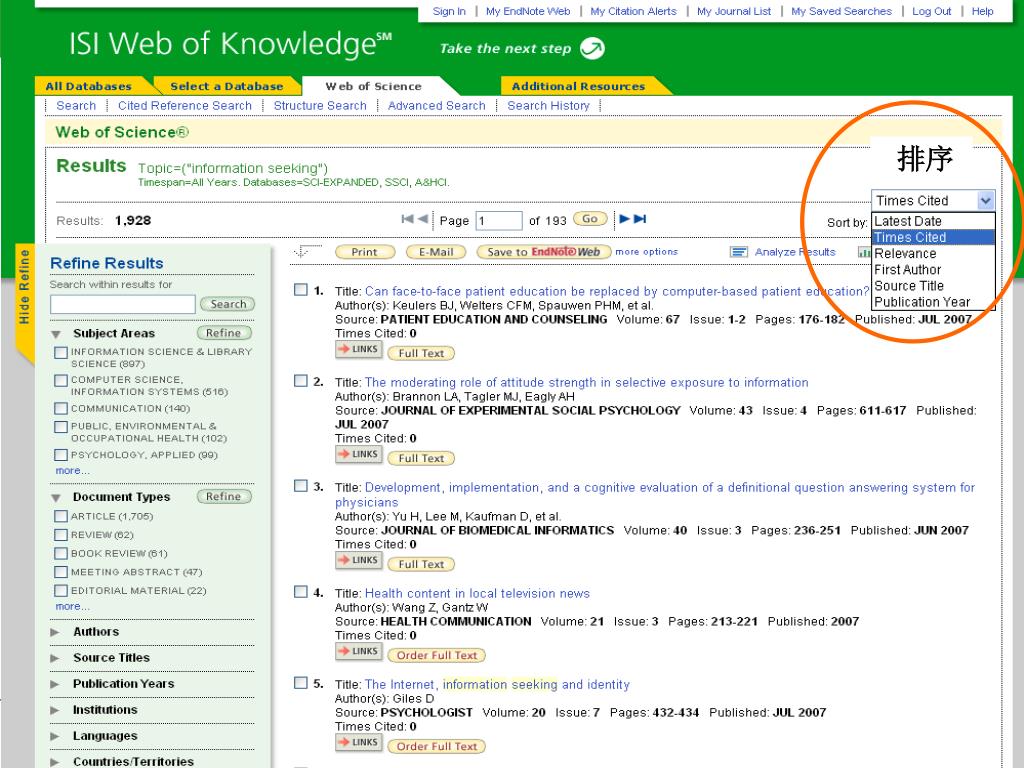Click Search button under Refine Results

coord(228,304)
